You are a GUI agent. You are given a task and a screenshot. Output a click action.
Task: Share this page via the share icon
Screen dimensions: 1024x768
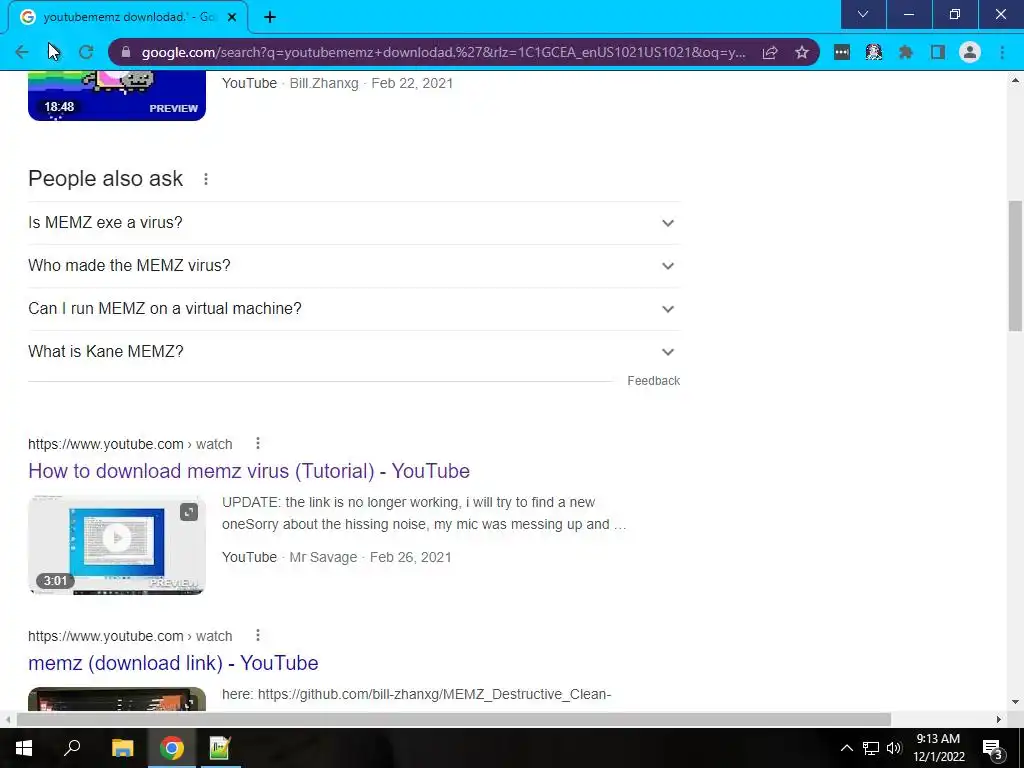pos(770,52)
